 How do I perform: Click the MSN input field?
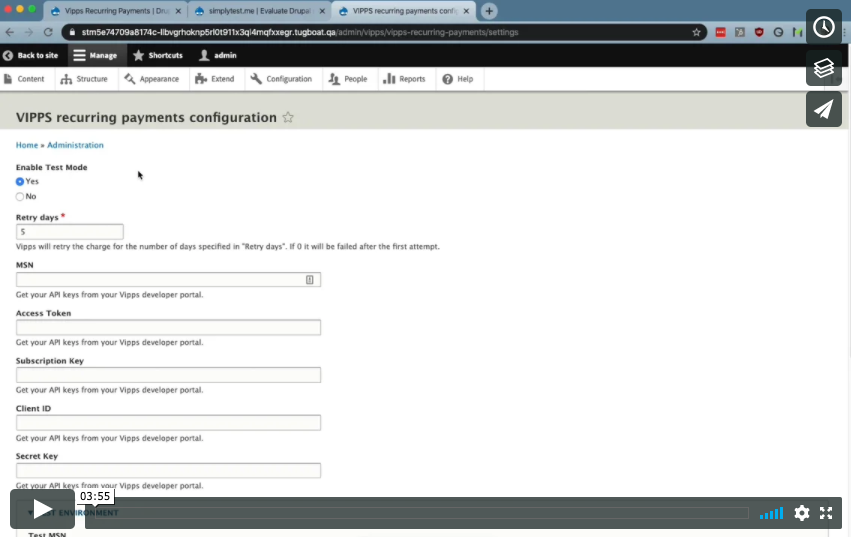coord(168,280)
